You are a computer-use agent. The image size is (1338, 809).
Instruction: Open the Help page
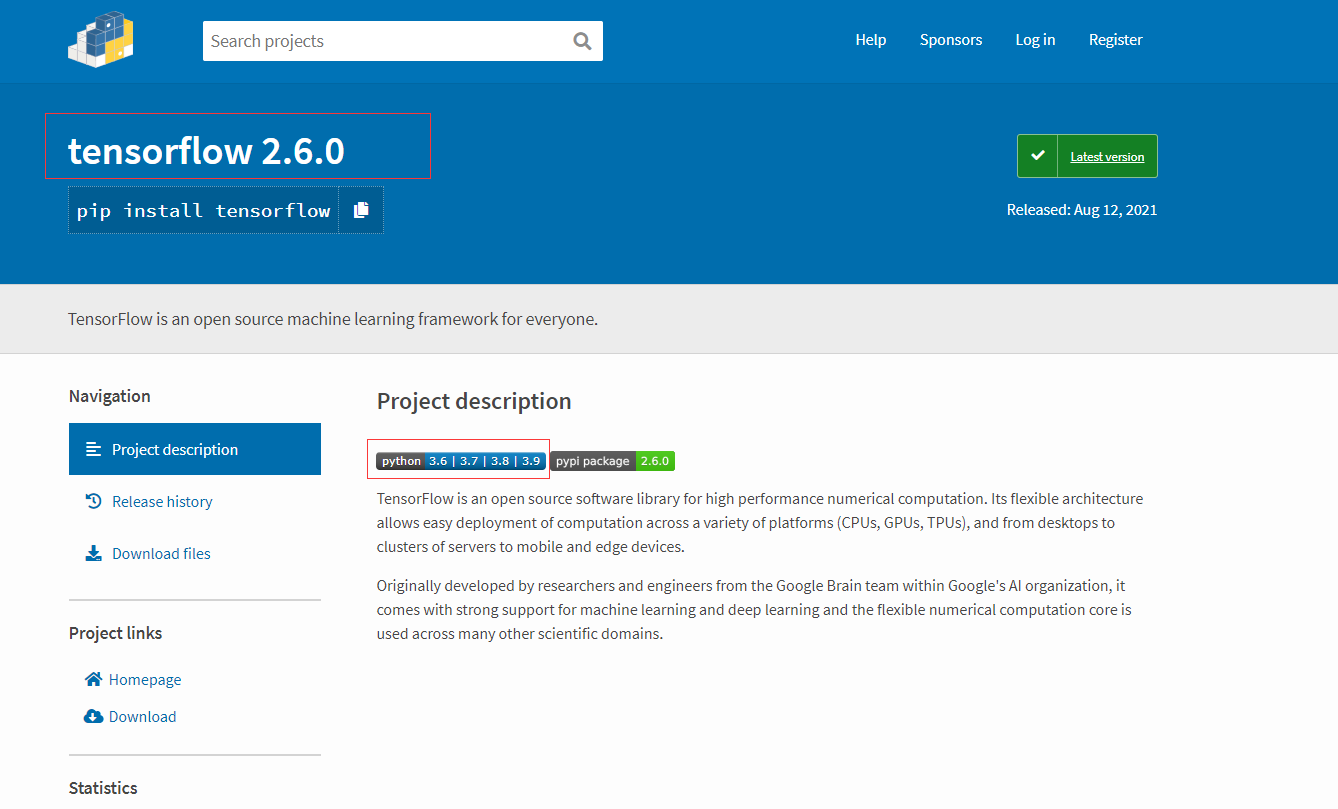coord(871,40)
